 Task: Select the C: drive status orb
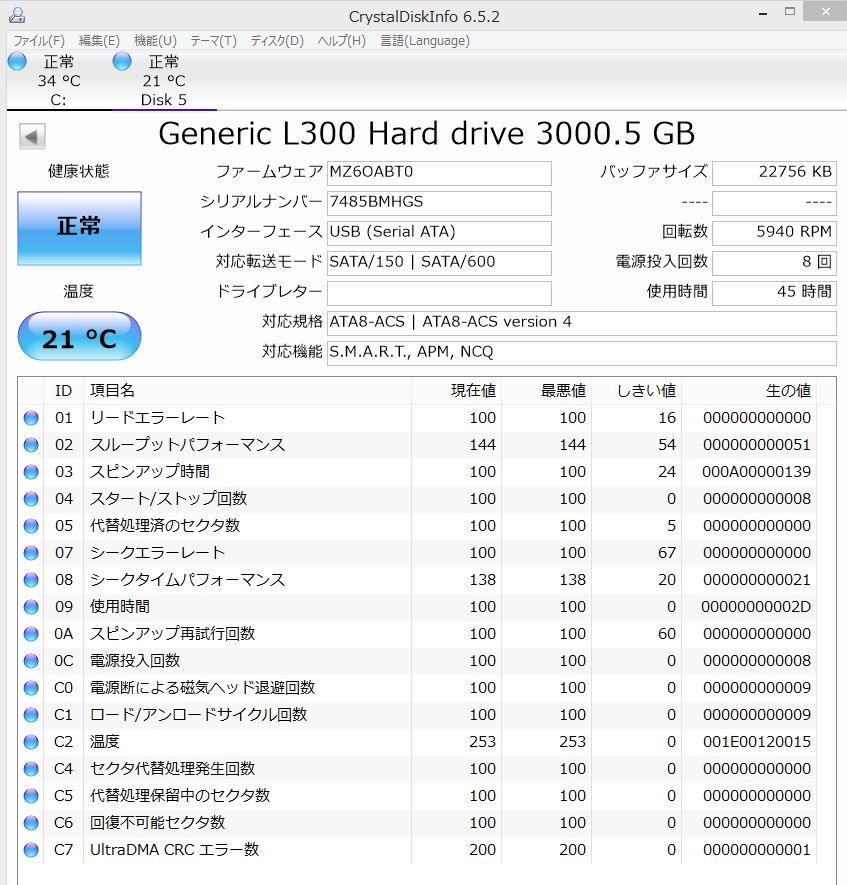[18, 62]
